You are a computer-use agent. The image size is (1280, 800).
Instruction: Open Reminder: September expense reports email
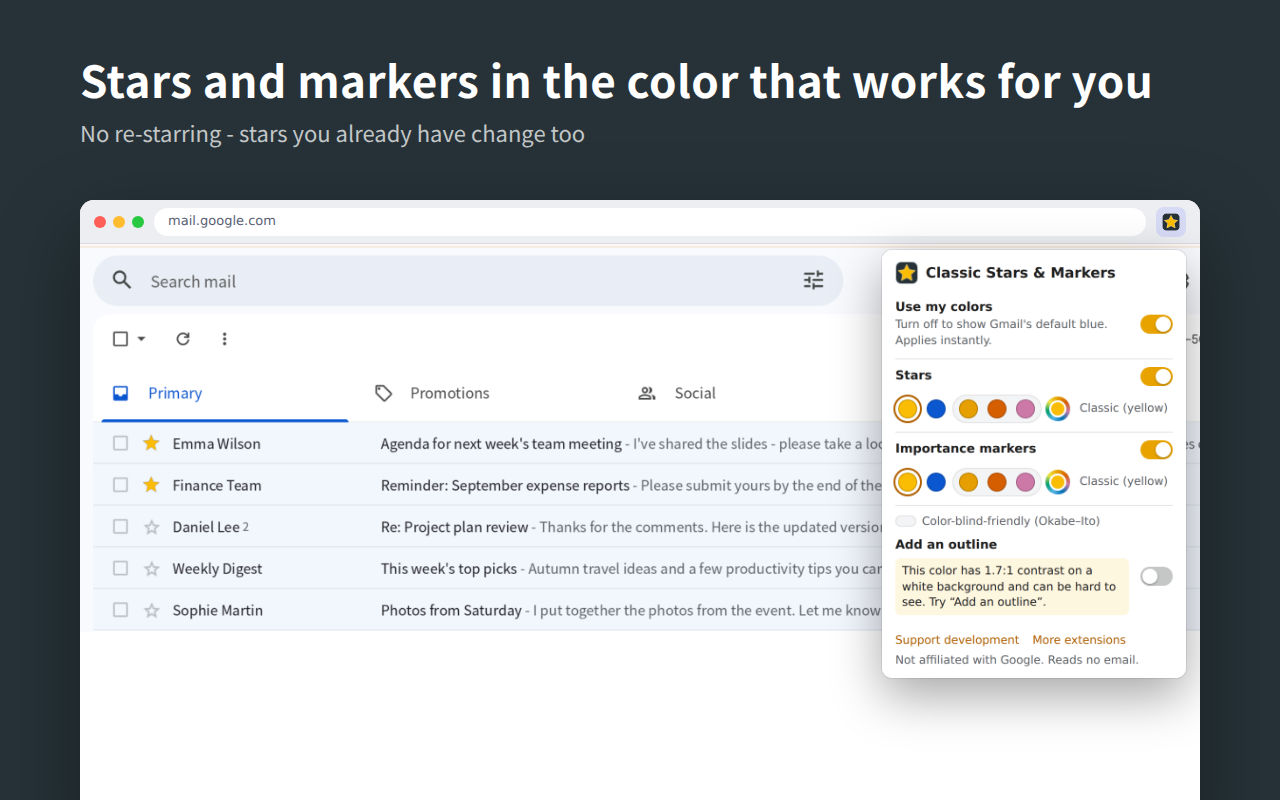coord(505,485)
